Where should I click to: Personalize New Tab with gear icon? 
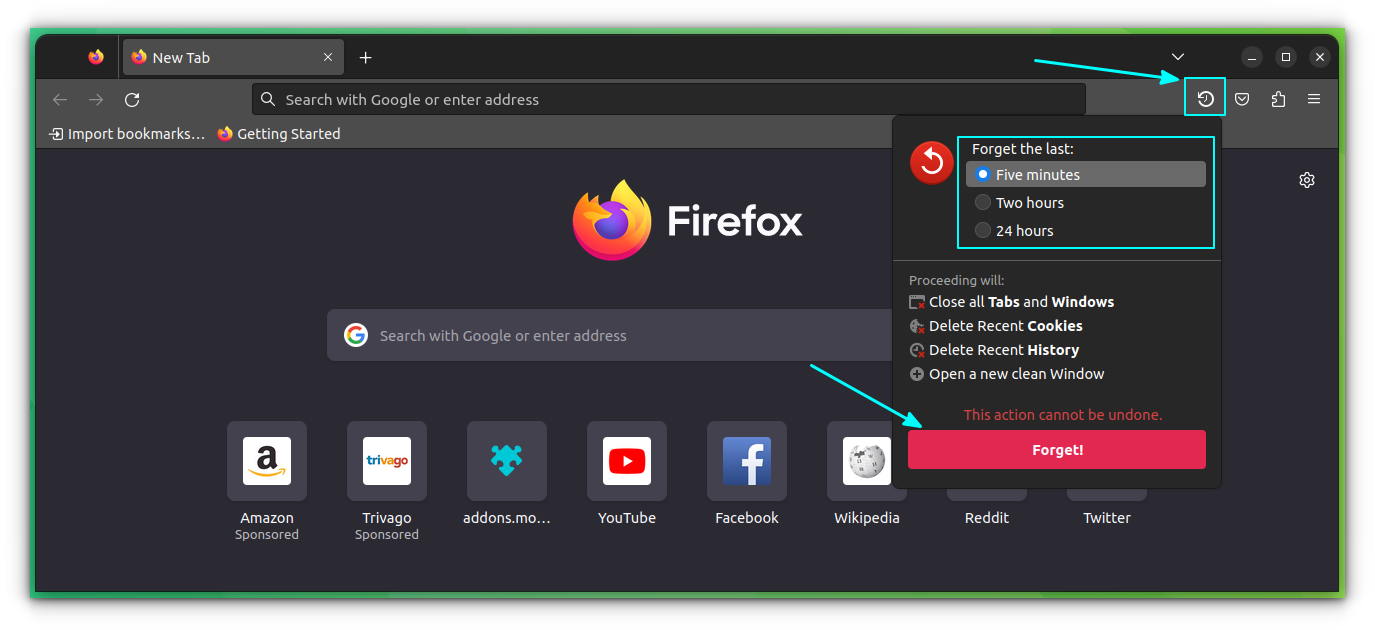(1306, 180)
